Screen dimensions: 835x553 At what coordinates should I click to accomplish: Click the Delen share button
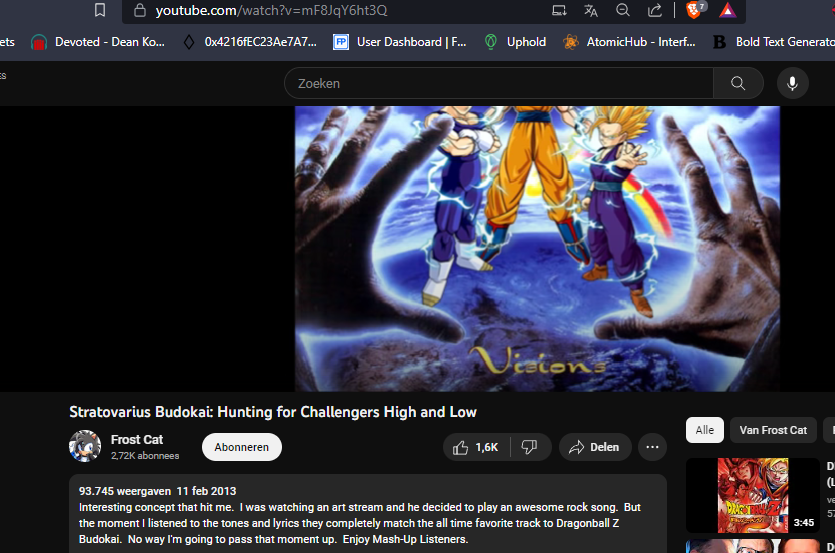click(x=595, y=447)
